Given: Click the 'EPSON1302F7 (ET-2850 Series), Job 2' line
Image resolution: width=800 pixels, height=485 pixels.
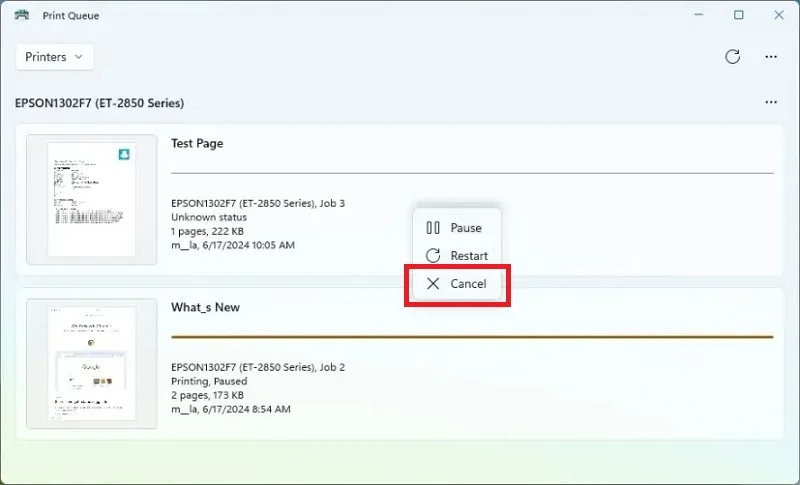Looking at the screenshot, I should click(x=258, y=367).
